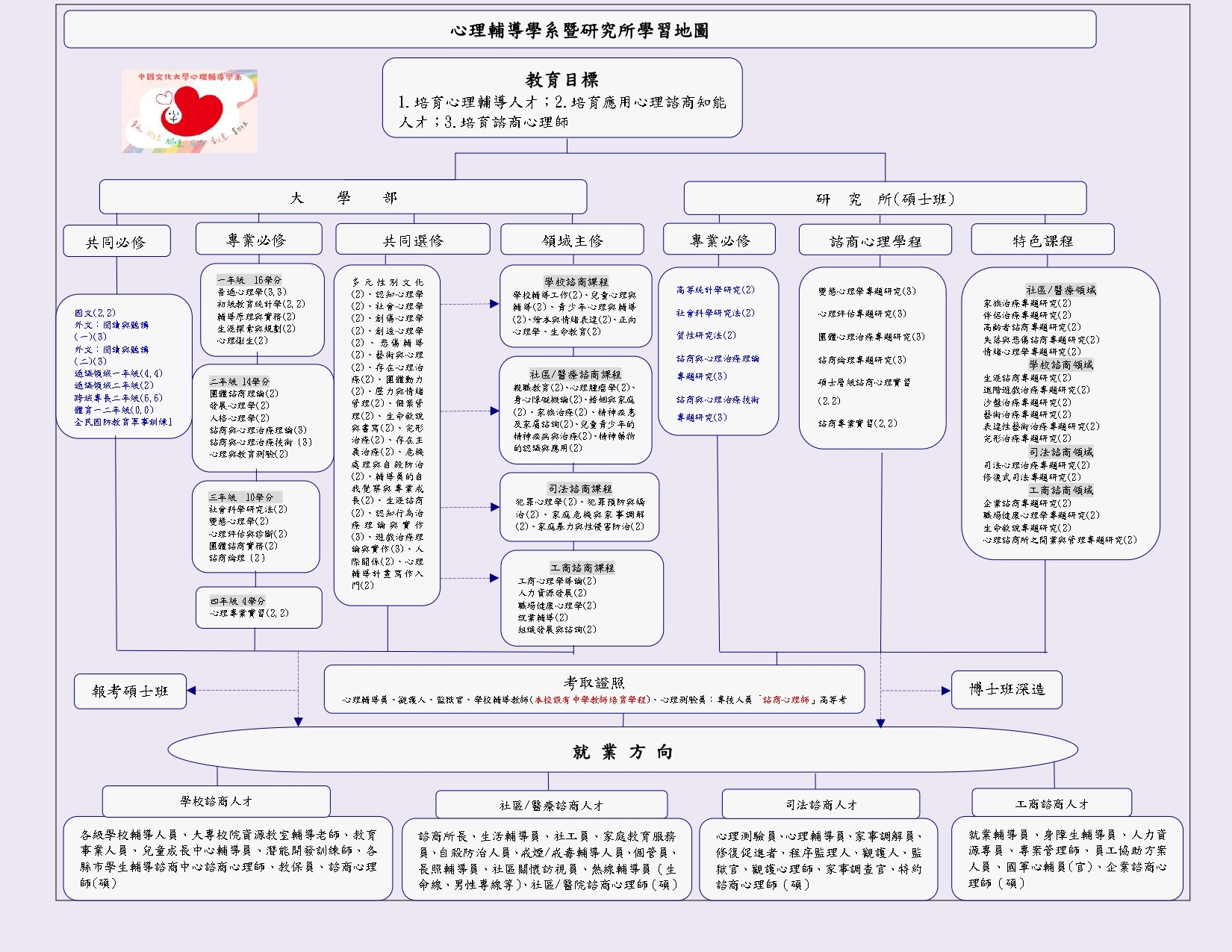Select the 四年級 4學分 label
This screenshot has width=1232, height=952.
(x=237, y=601)
